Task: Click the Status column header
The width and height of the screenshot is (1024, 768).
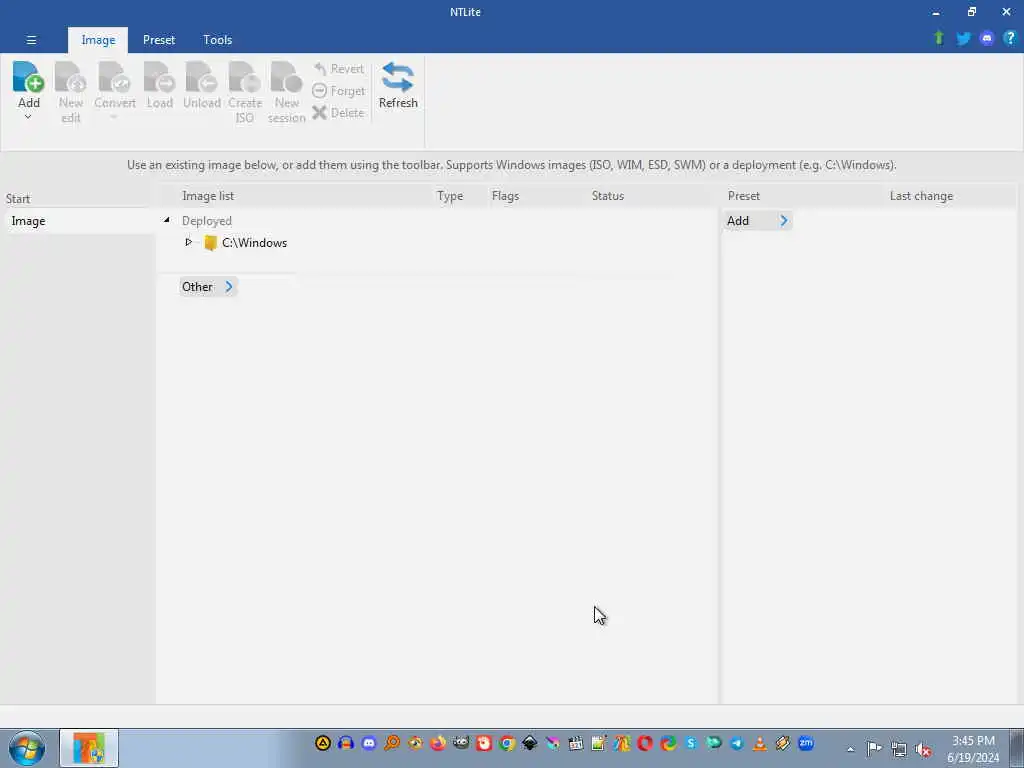Action: pyautogui.click(x=607, y=196)
